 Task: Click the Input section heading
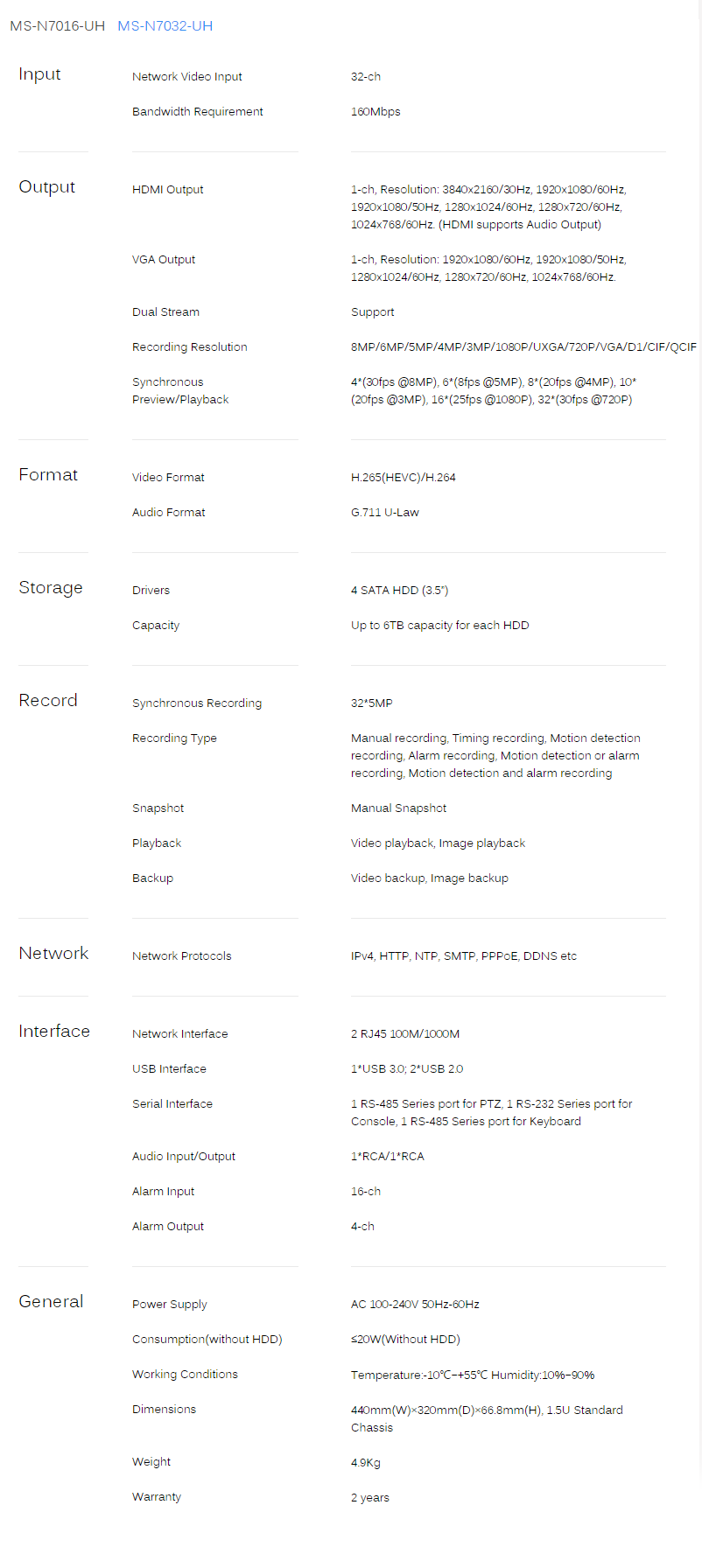point(39,74)
